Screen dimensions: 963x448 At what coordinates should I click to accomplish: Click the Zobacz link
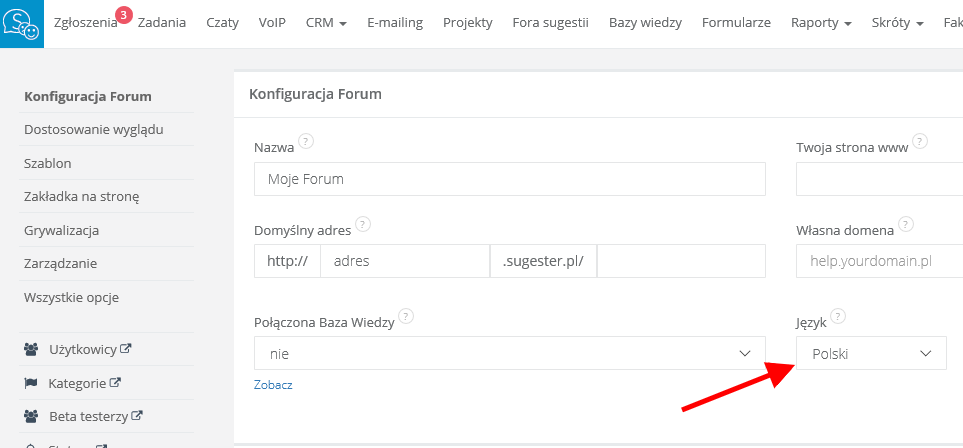click(x=273, y=385)
